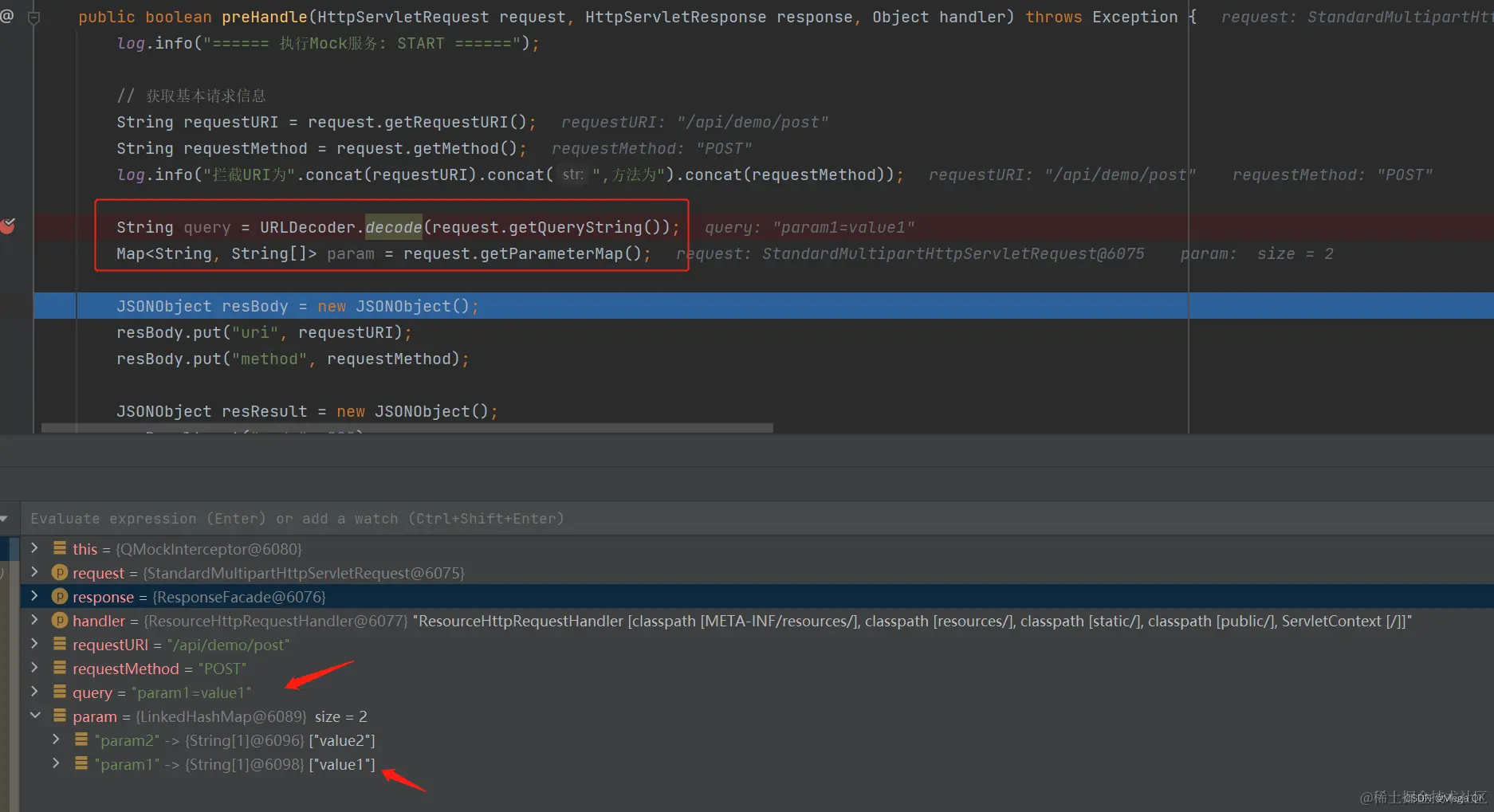Click the current line 'JSONObject resBody' statement

point(297,306)
